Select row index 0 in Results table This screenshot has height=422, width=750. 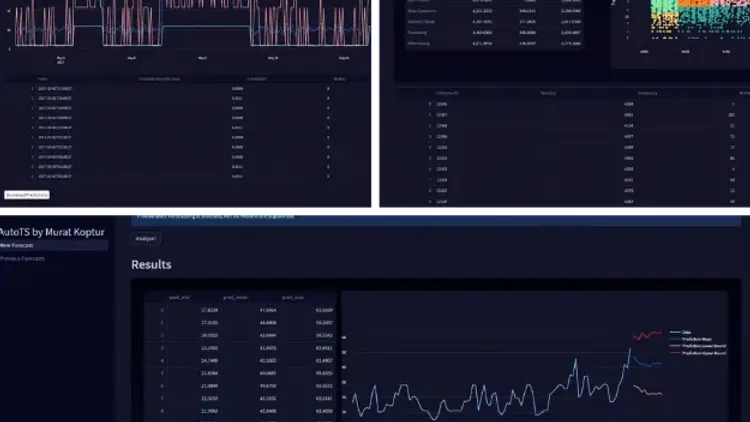pos(239,310)
